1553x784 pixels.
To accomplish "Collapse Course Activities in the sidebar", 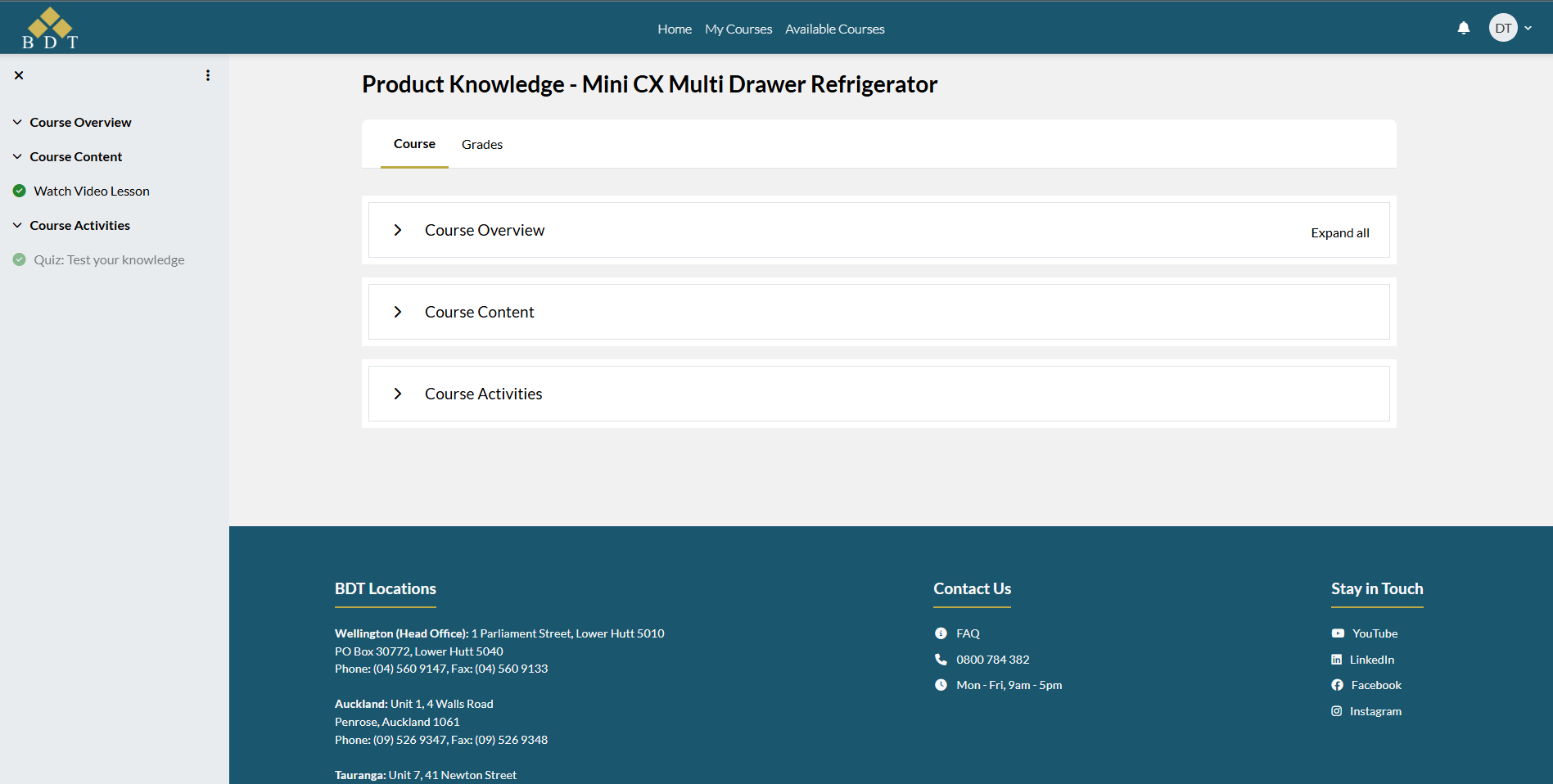I will [17, 225].
